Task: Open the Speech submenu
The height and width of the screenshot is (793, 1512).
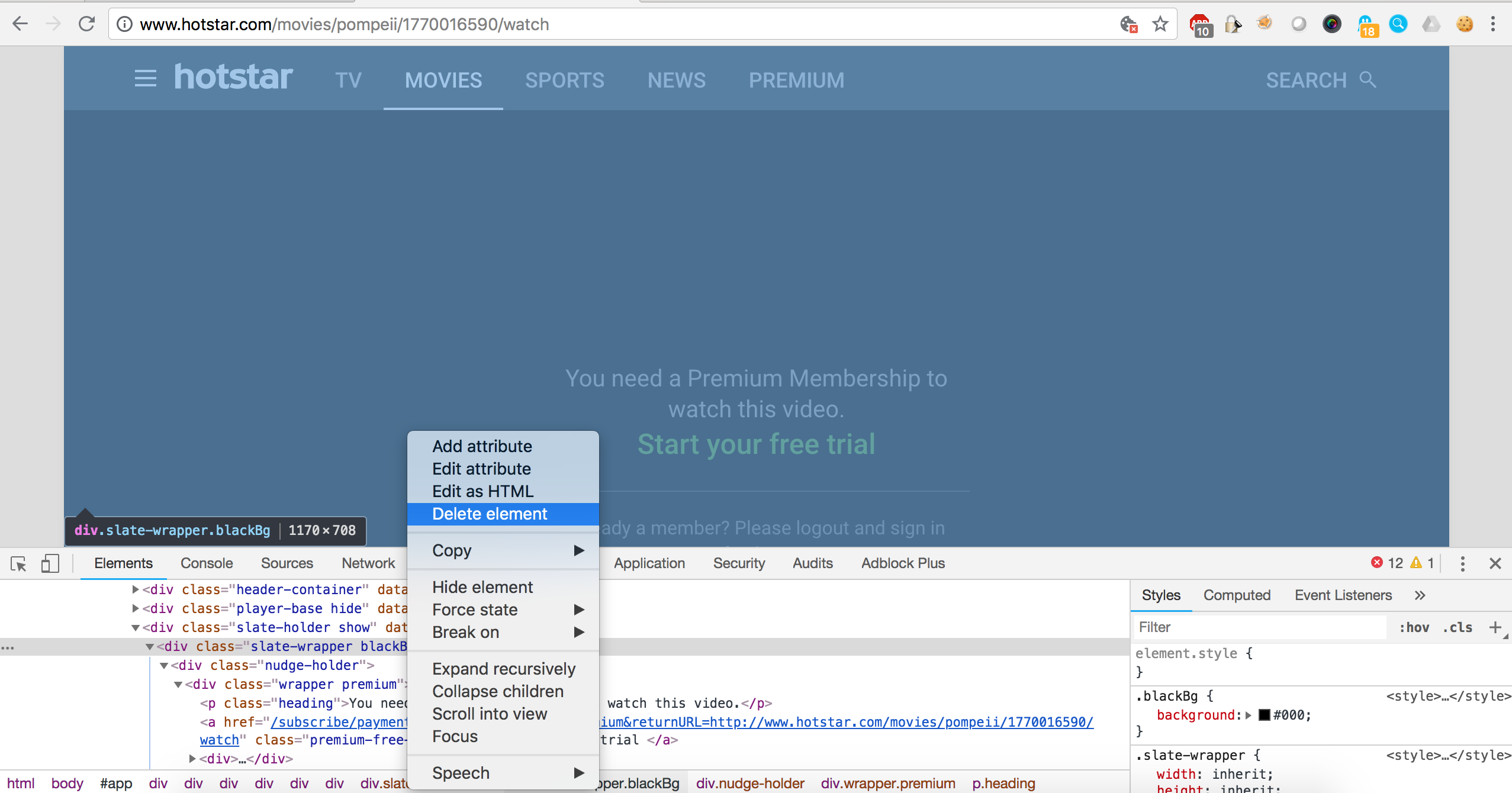Action: pos(503,773)
